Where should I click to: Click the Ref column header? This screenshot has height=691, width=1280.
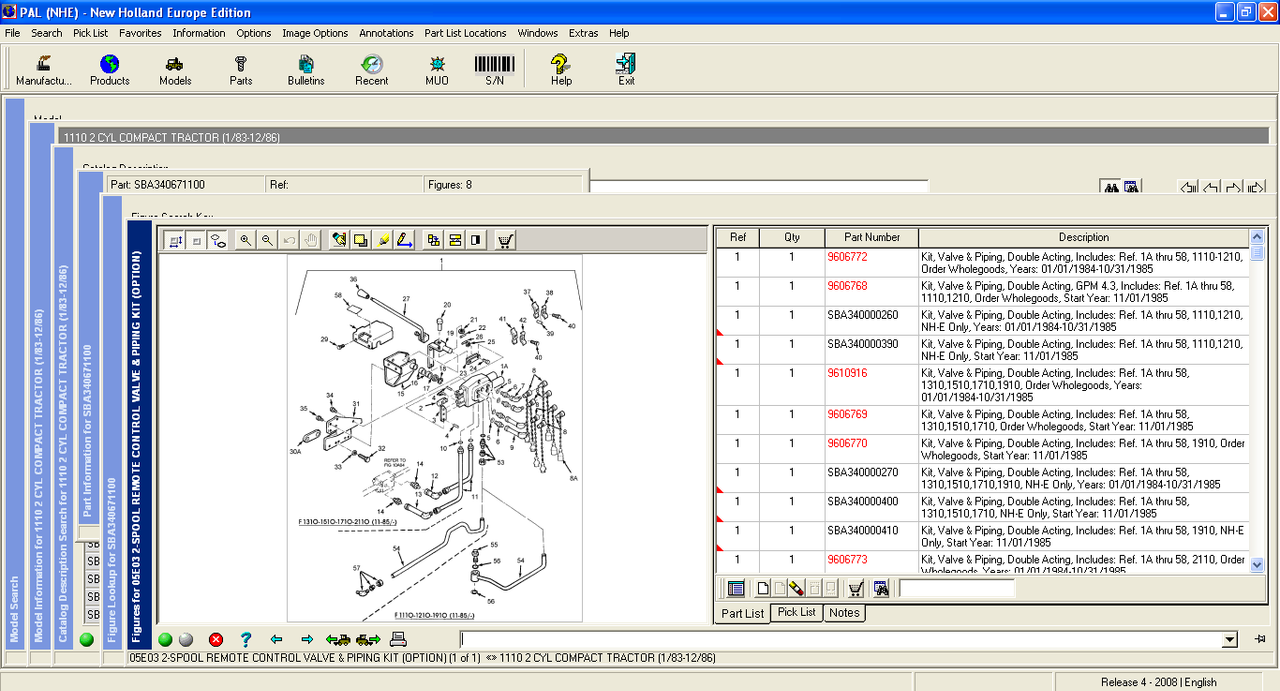coord(738,237)
